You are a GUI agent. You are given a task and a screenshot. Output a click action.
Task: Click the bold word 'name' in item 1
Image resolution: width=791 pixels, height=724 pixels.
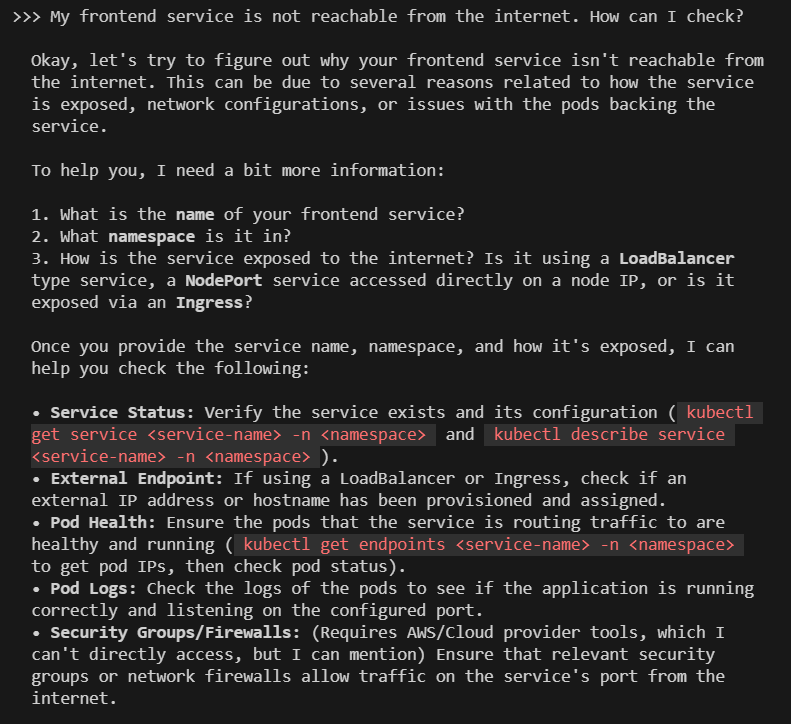pyautogui.click(x=195, y=214)
